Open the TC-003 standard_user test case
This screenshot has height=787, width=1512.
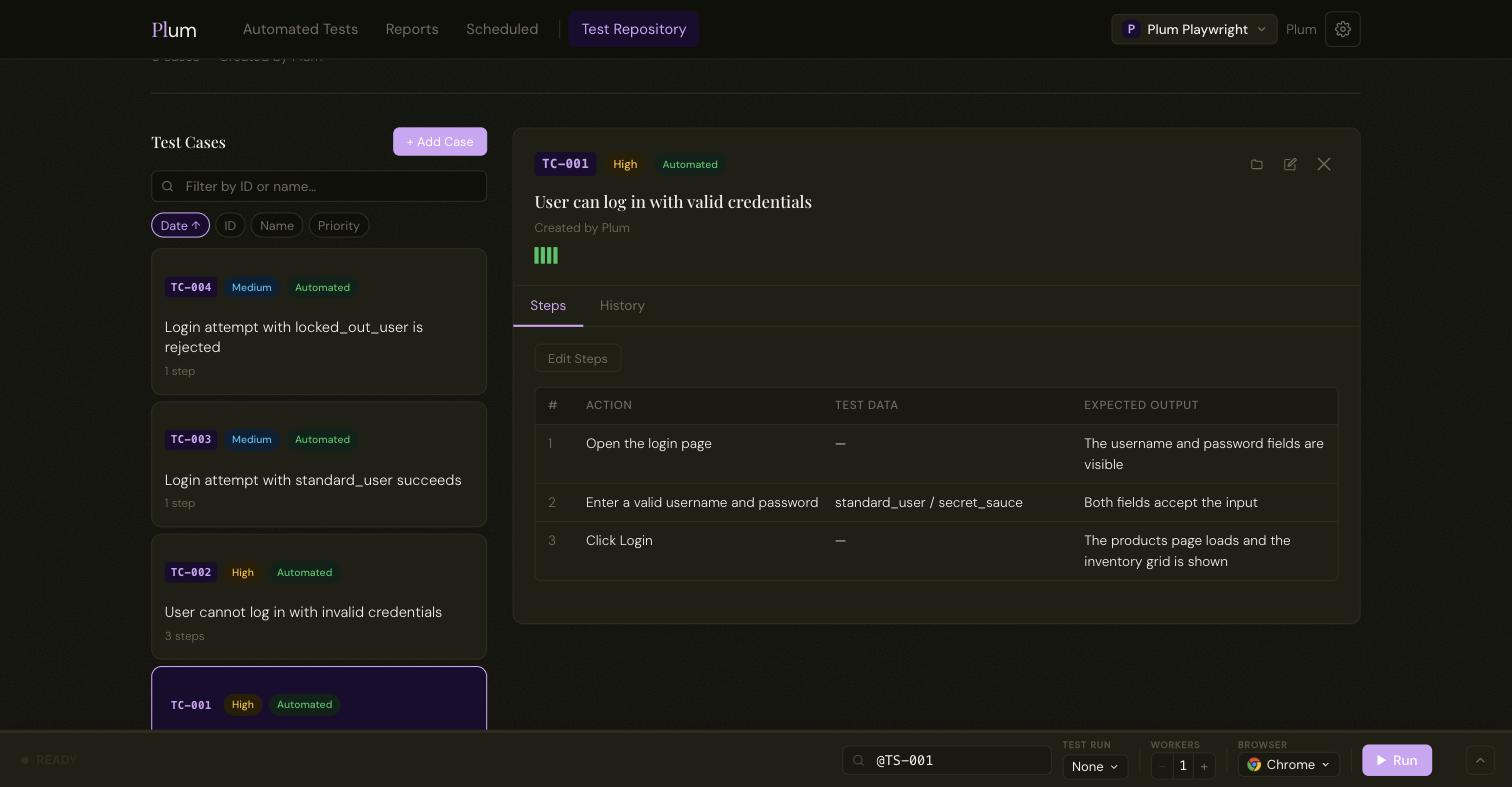pos(319,464)
